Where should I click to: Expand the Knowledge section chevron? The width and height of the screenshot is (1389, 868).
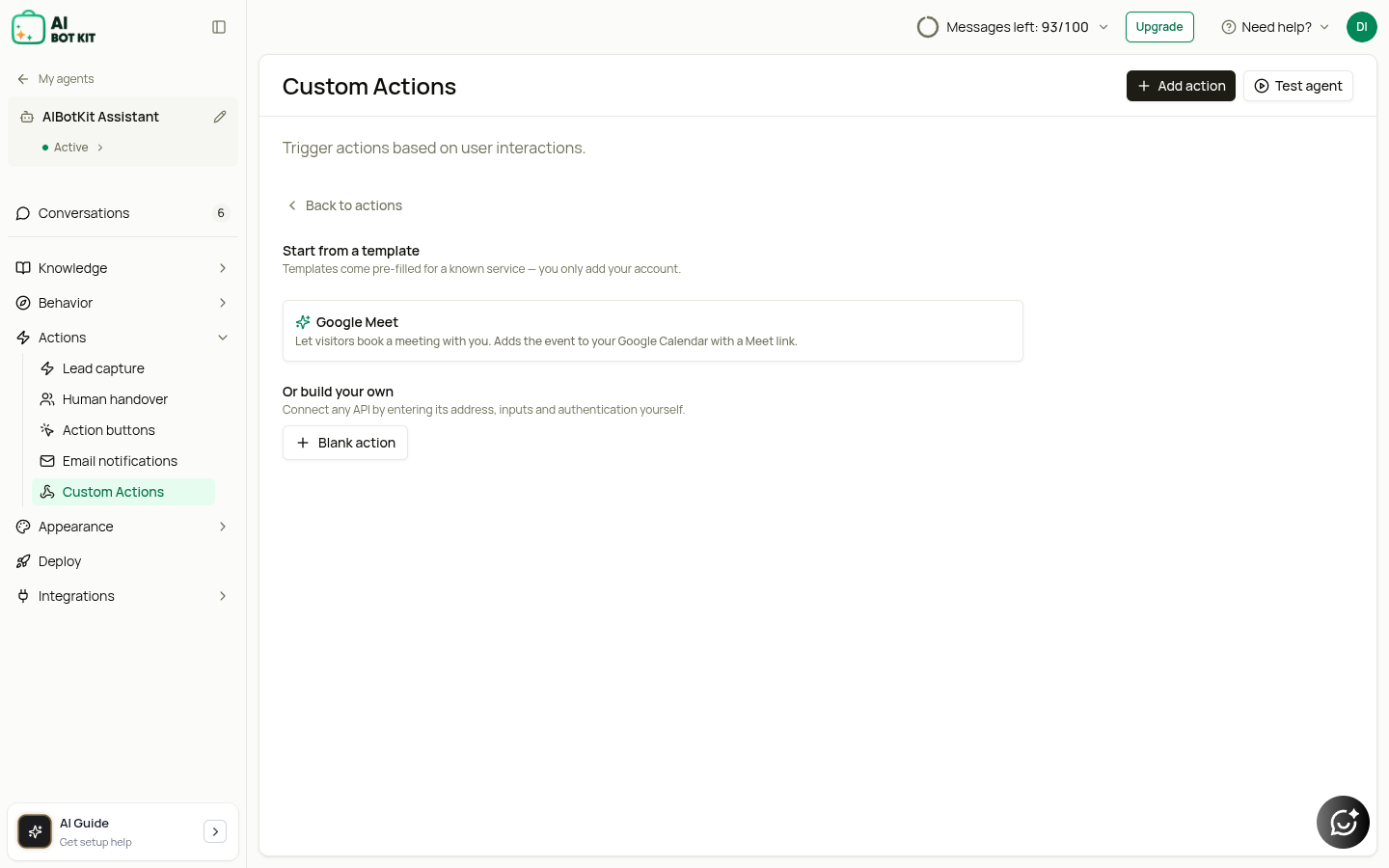(x=223, y=268)
